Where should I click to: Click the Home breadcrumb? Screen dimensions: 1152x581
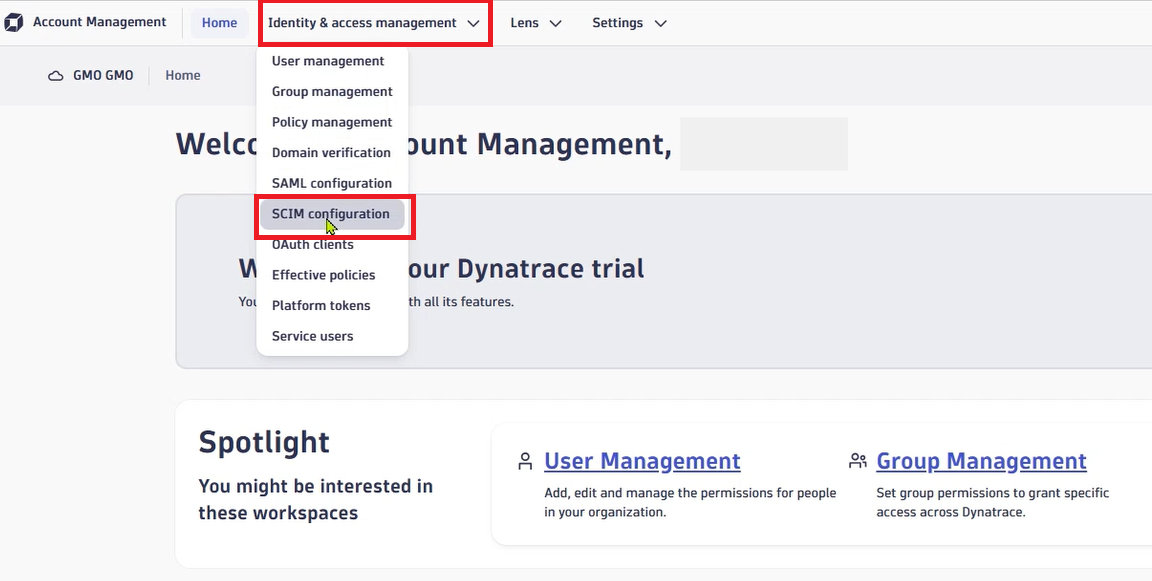183,76
